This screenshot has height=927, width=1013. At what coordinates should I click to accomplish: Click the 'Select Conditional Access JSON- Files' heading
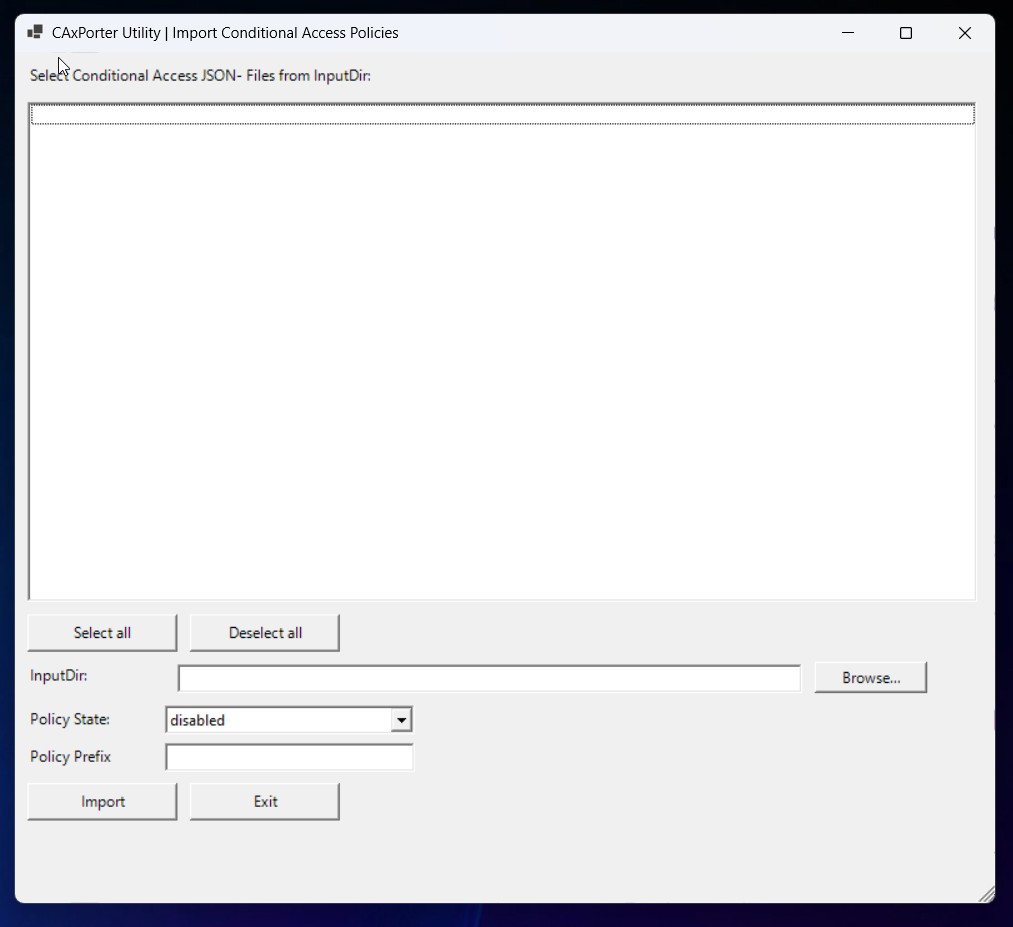(200, 76)
